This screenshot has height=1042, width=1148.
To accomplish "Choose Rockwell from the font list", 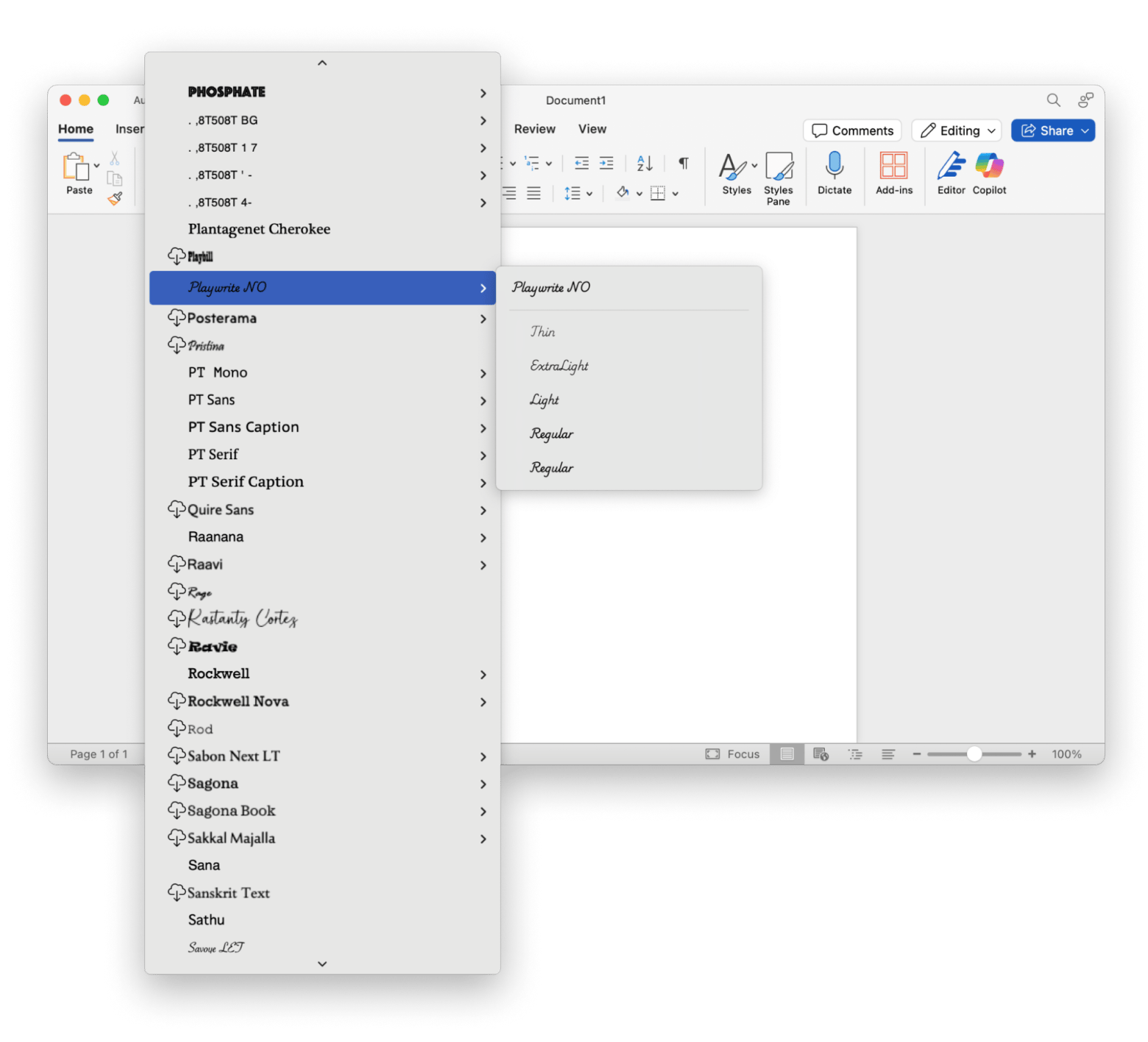I will [219, 674].
